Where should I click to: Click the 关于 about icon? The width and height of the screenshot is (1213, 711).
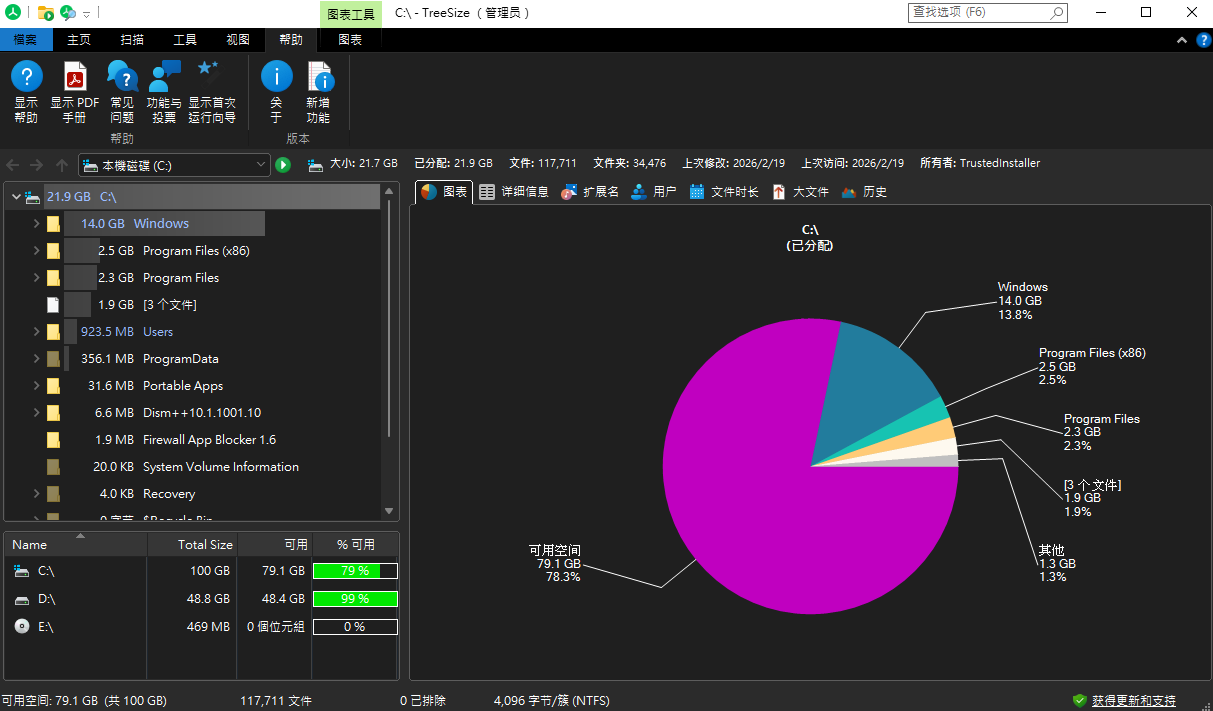coord(276,77)
